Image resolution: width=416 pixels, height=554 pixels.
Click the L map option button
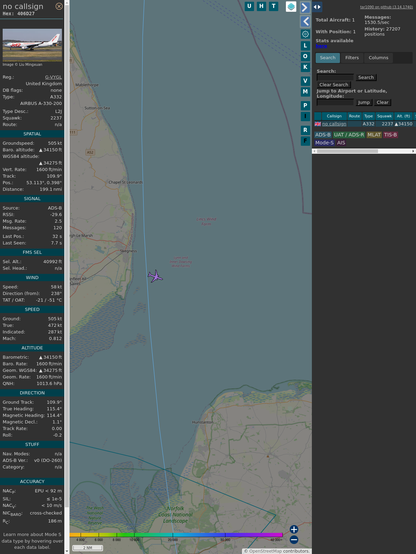[305, 46]
